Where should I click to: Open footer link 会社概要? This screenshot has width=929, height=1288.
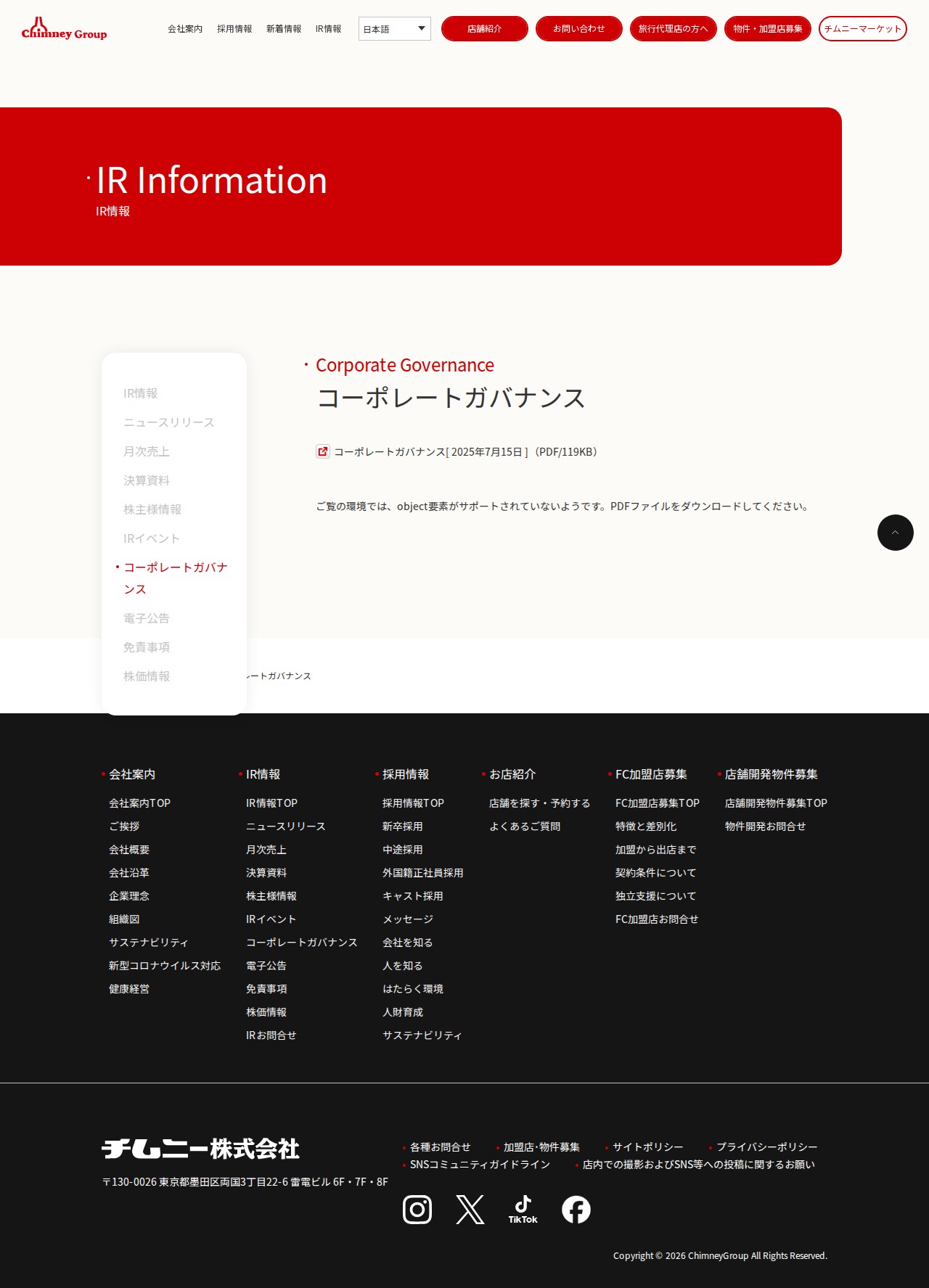coord(129,850)
